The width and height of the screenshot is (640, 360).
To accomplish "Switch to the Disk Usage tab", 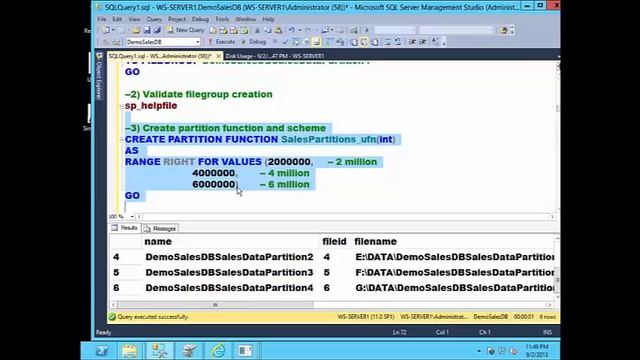I will pos(275,56).
